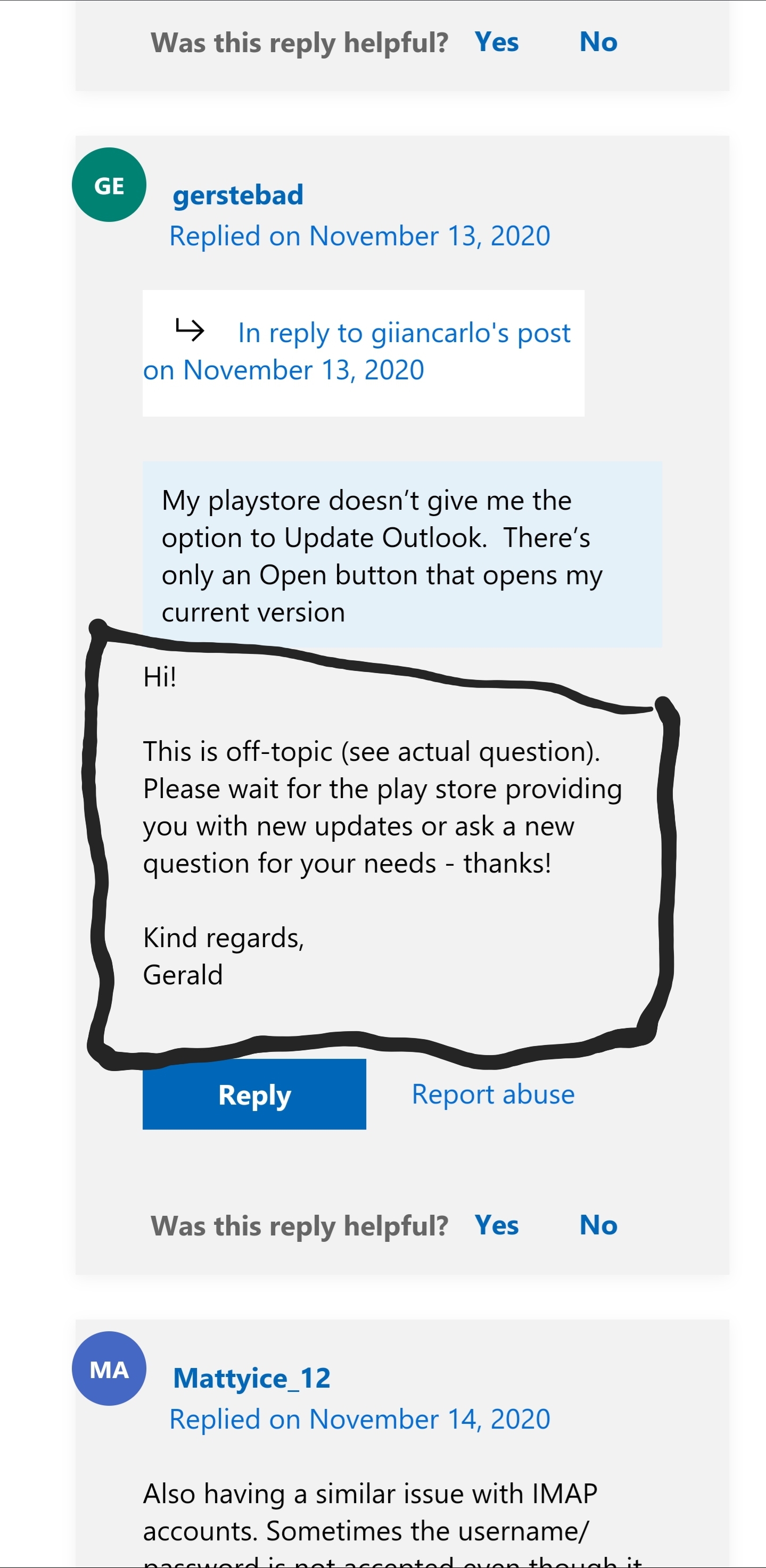Open 'In reply to giiancarlo's post' link
The width and height of the screenshot is (766, 1568).
(x=405, y=333)
